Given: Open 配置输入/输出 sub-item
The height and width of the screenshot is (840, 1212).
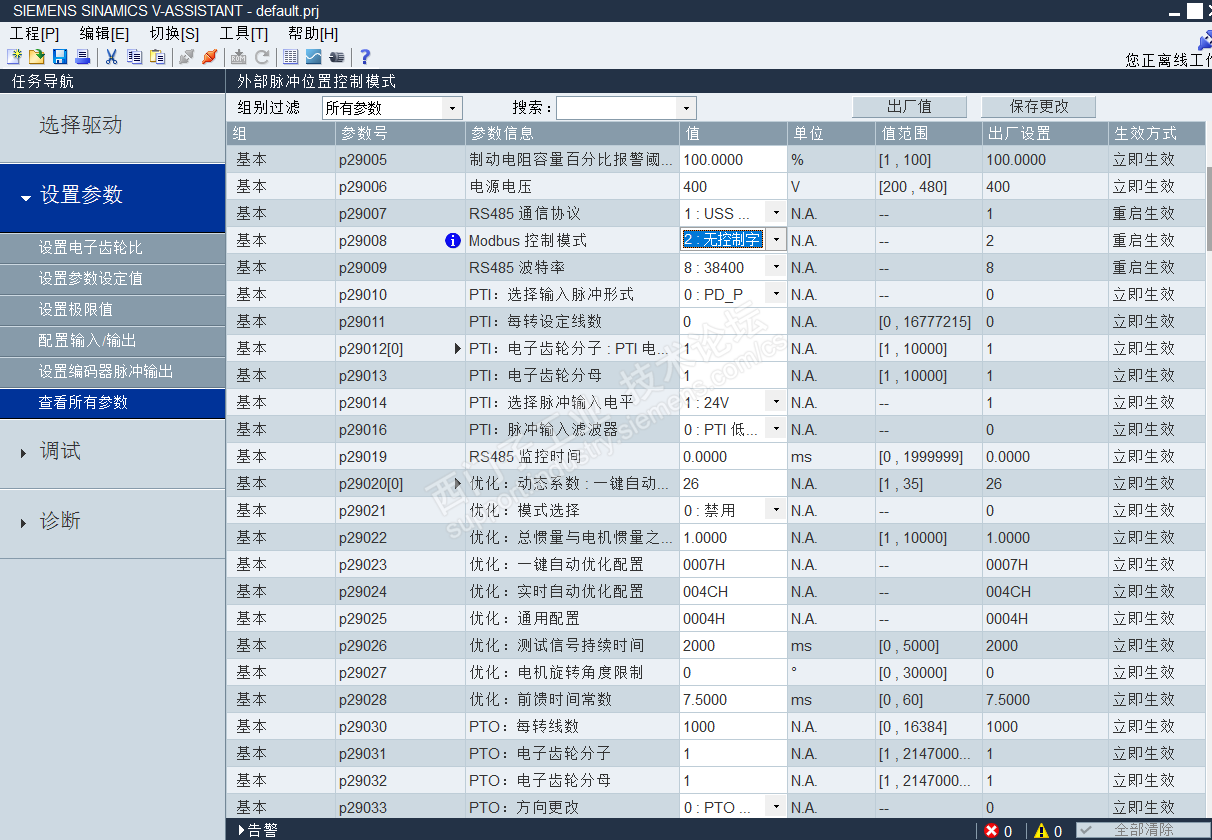Looking at the screenshot, I should click(112, 341).
